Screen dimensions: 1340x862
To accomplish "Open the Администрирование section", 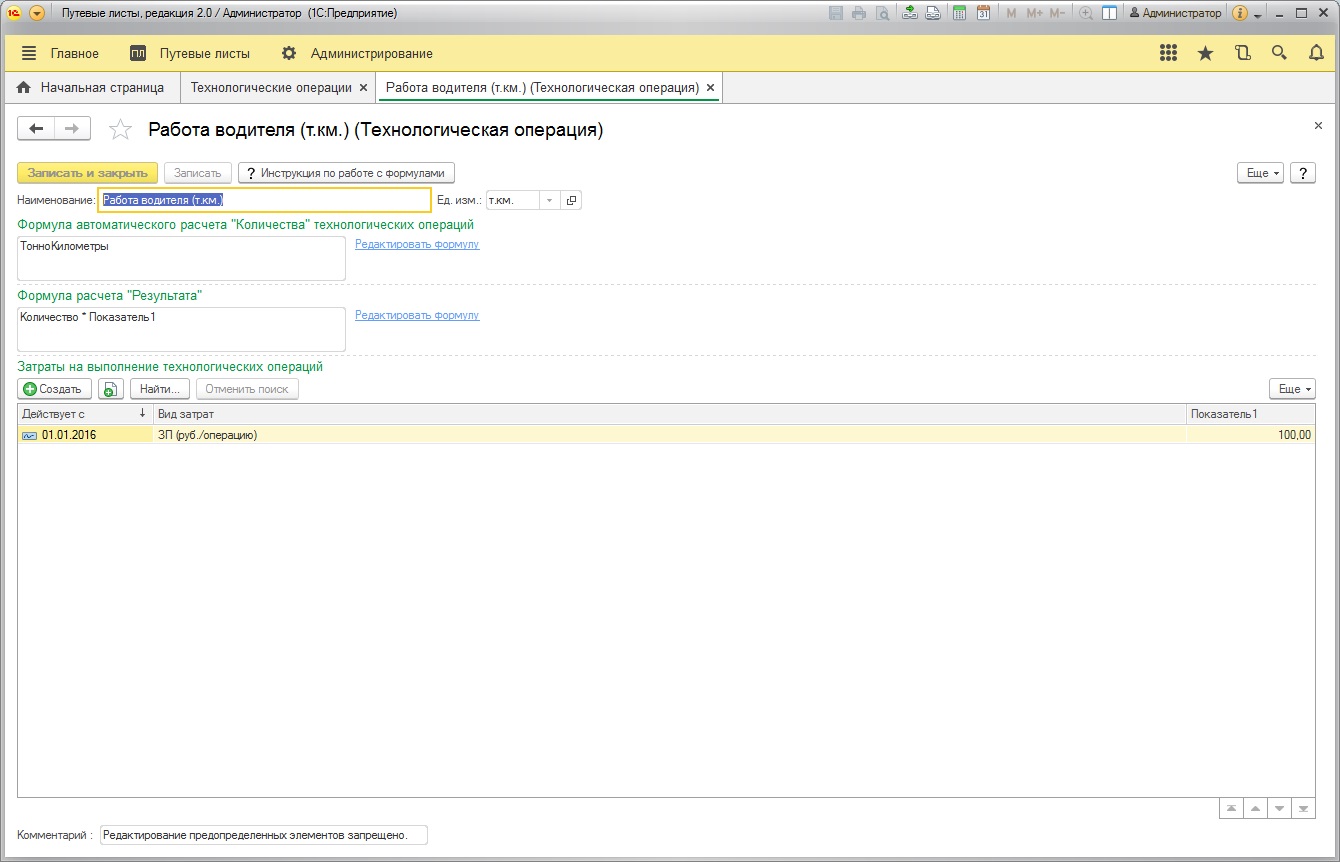I will (x=357, y=53).
